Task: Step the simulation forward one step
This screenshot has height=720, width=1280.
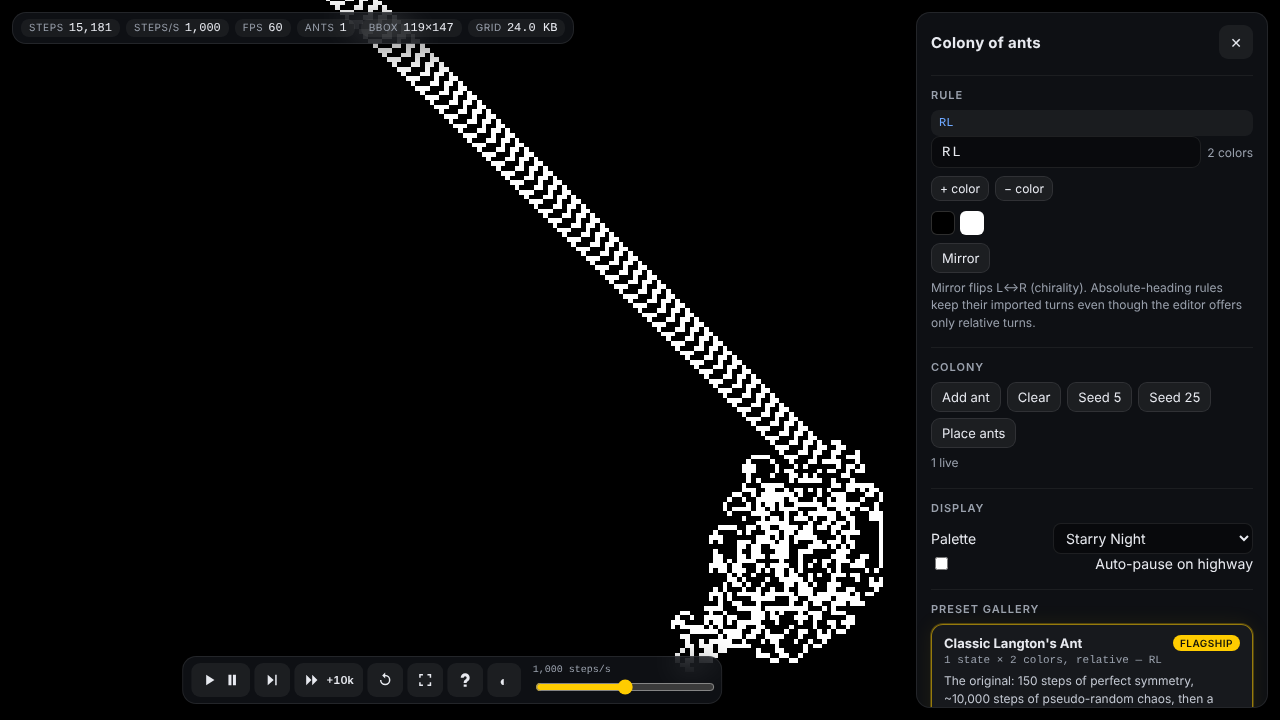Action: click(x=272, y=680)
